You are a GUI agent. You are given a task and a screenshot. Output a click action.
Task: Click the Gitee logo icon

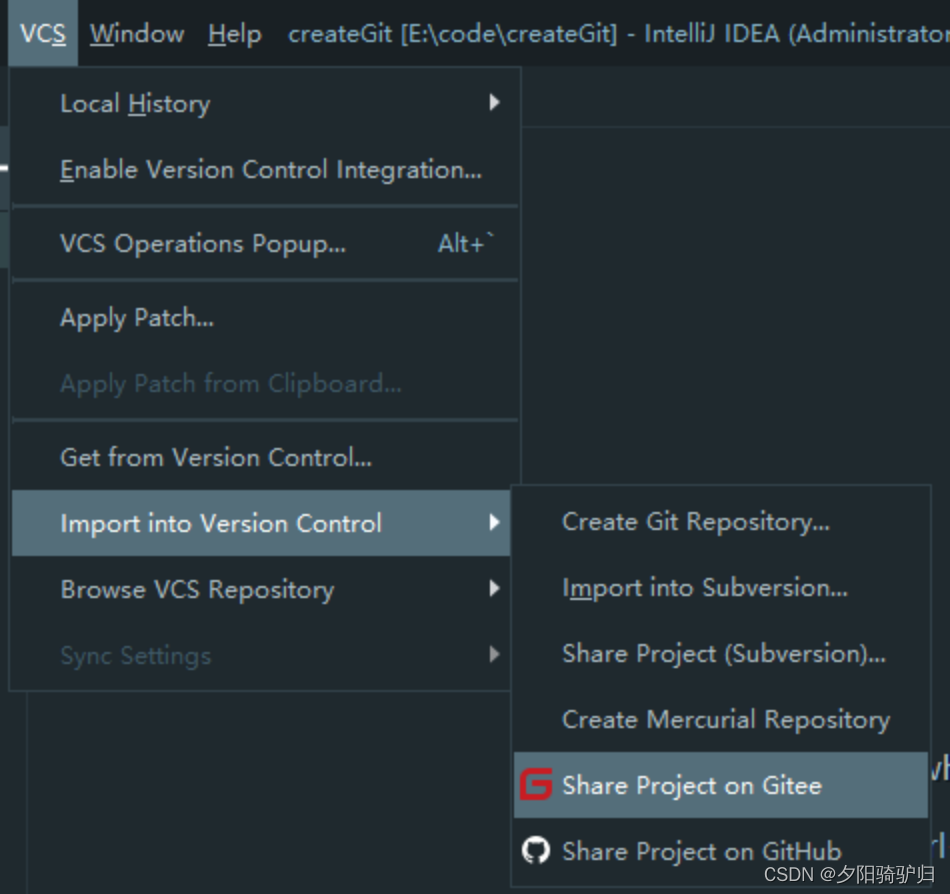536,784
